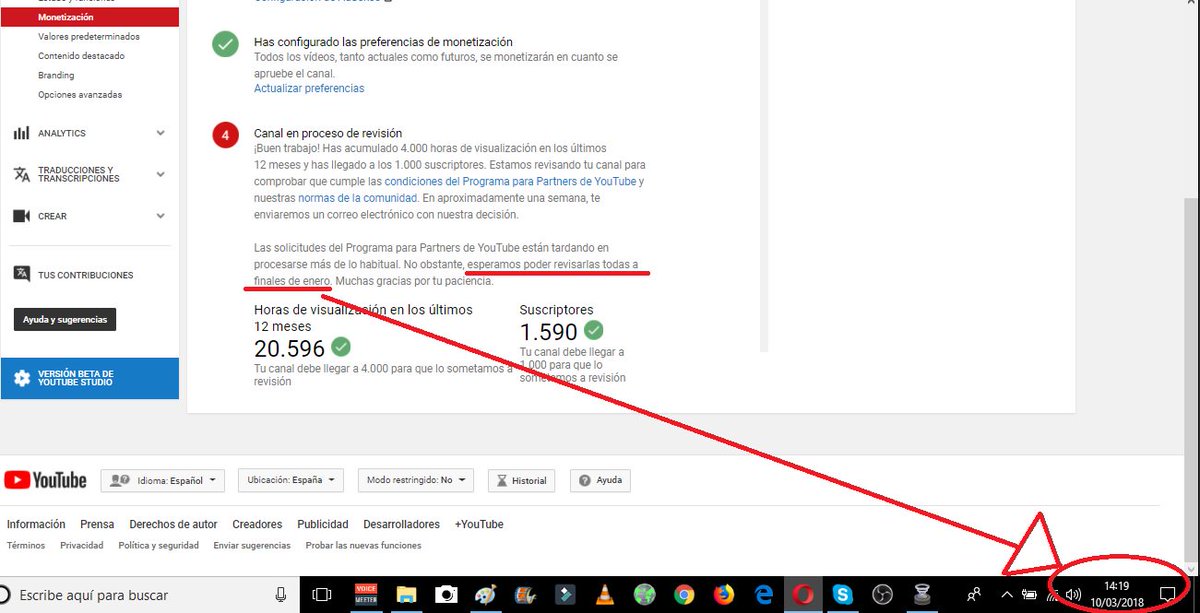Open the Ubicación: España dropdown
Screen dimensions: 1200x613
tap(291, 480)
